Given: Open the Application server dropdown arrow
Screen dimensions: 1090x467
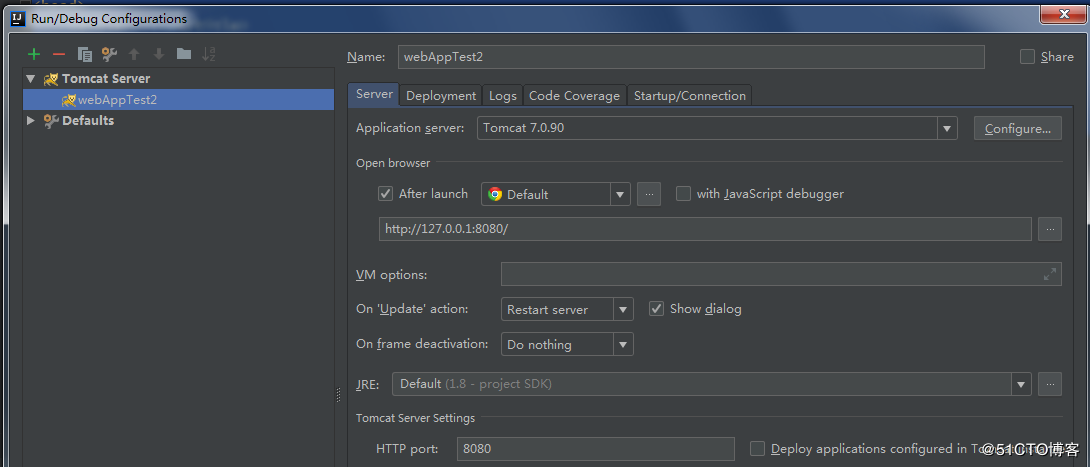Looking at the screenshot, I should click(x=947, y=129).
